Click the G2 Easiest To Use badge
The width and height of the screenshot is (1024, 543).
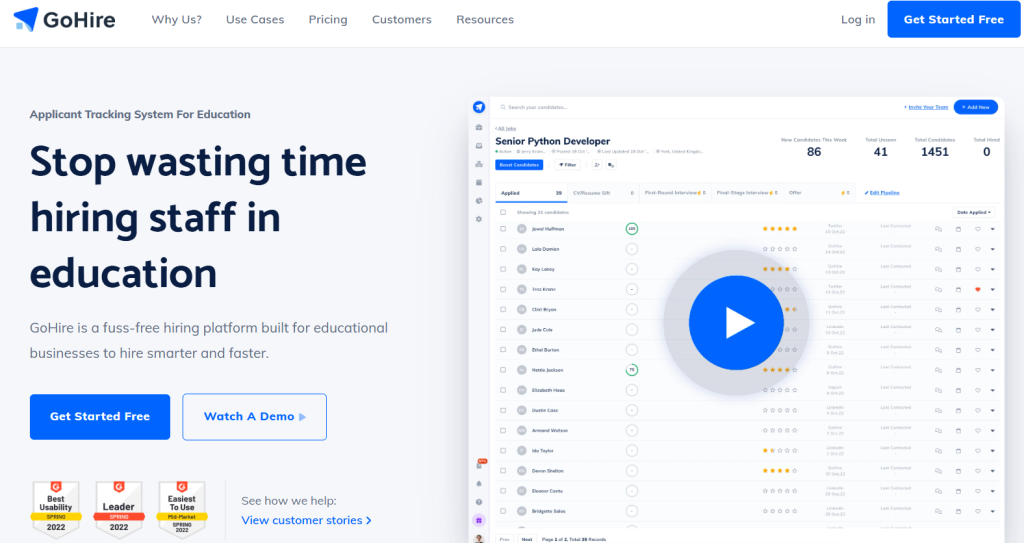[x=182, y=510]
